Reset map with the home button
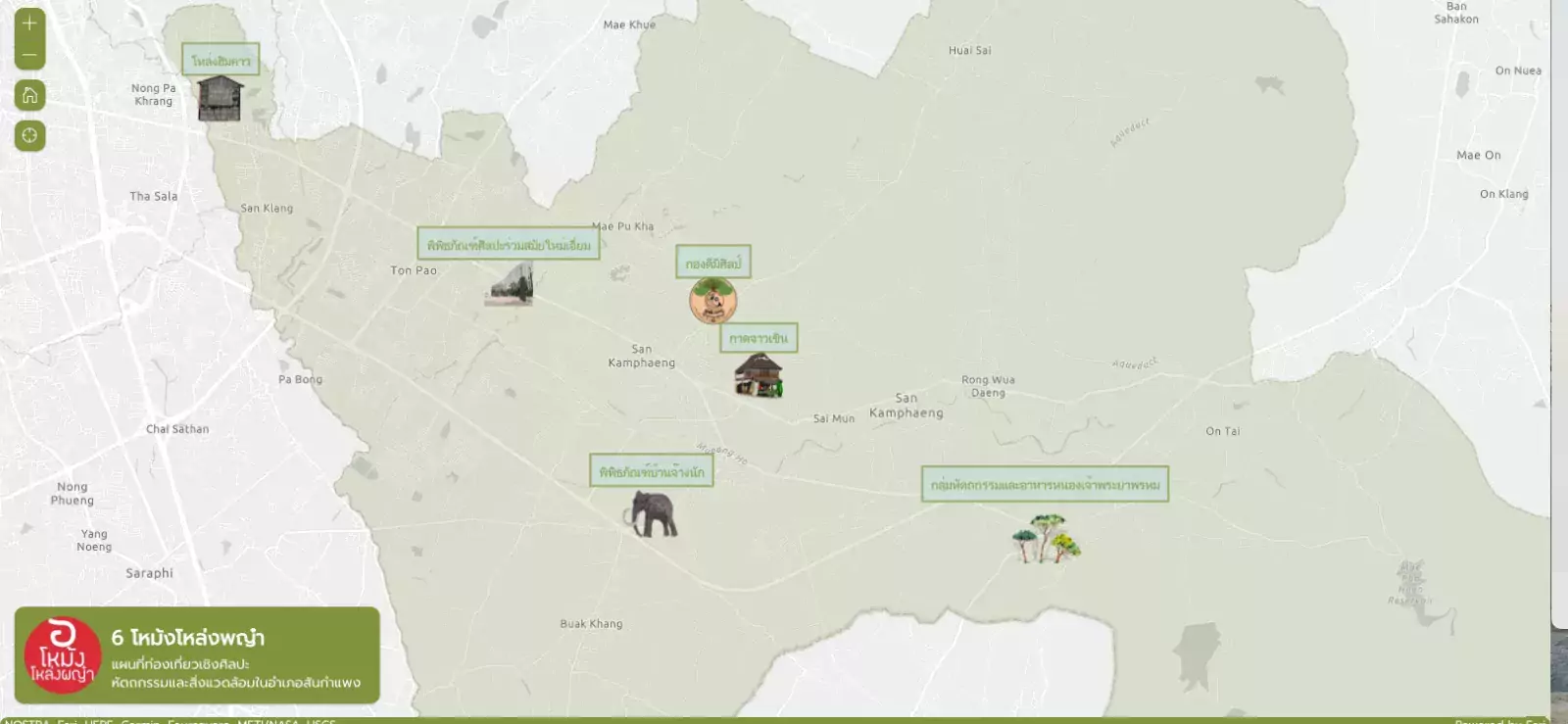This screenshot has width=1568, height=724. [29, 95]
